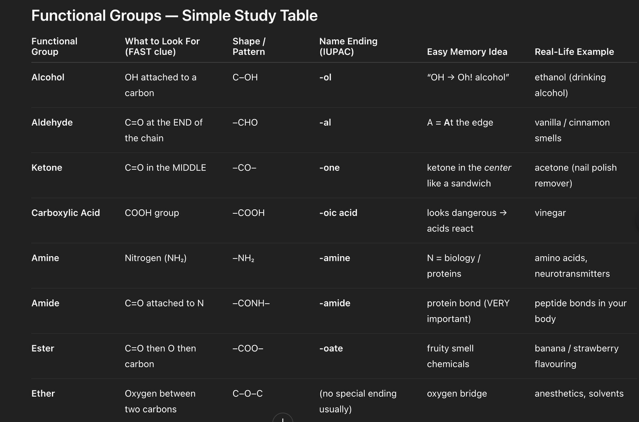
Task: Click the '-oic acid' name ending cell
Action: [x=338, y=213]
